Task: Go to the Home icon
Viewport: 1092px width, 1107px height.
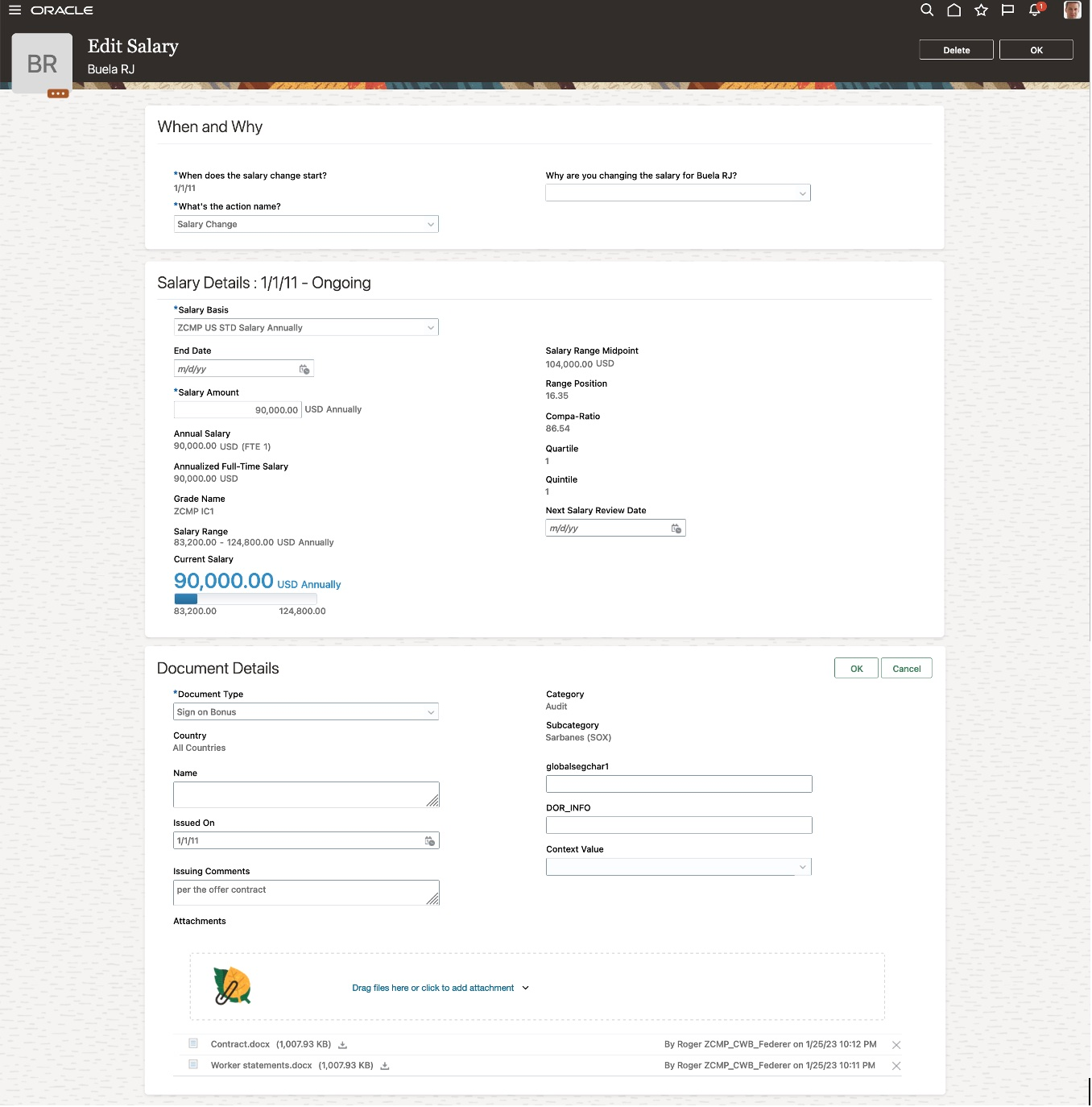Action: [x=954, y=10]
